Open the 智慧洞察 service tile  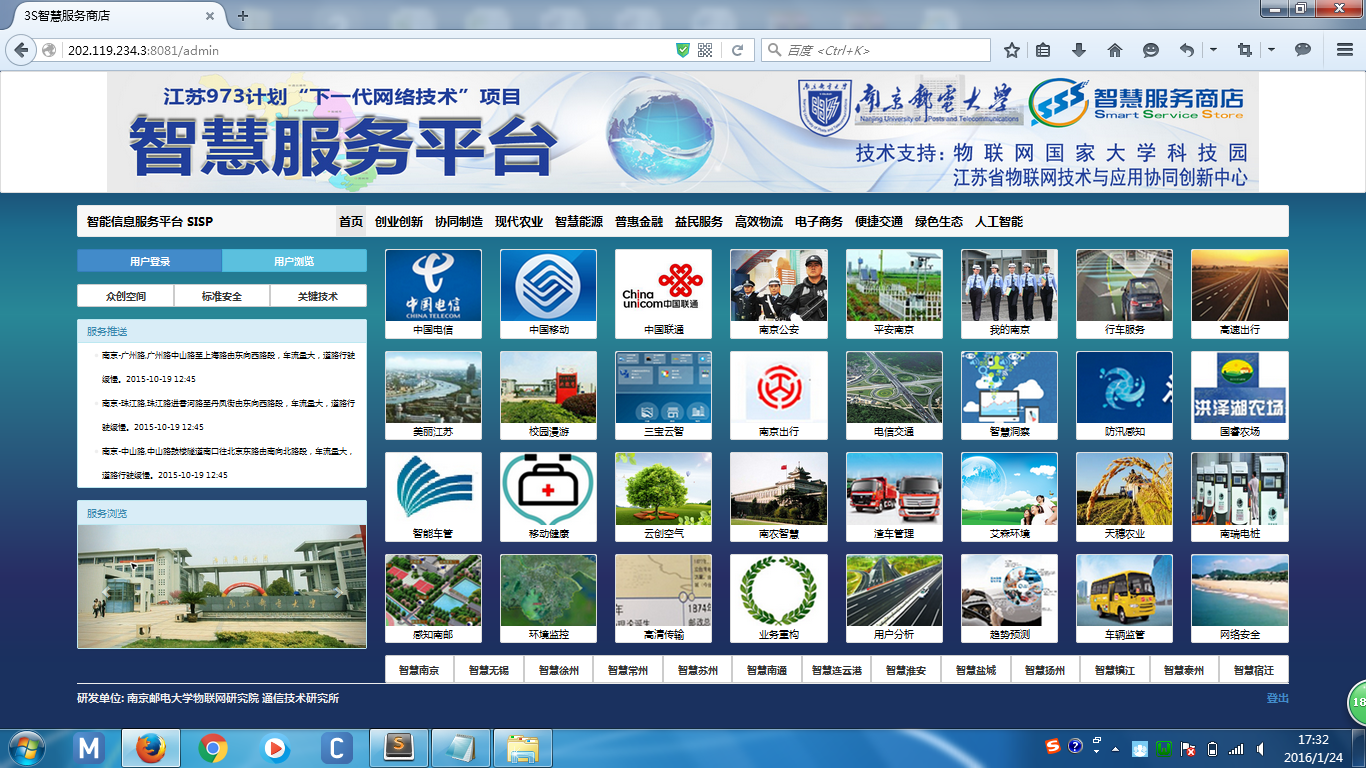point(1009,396)
